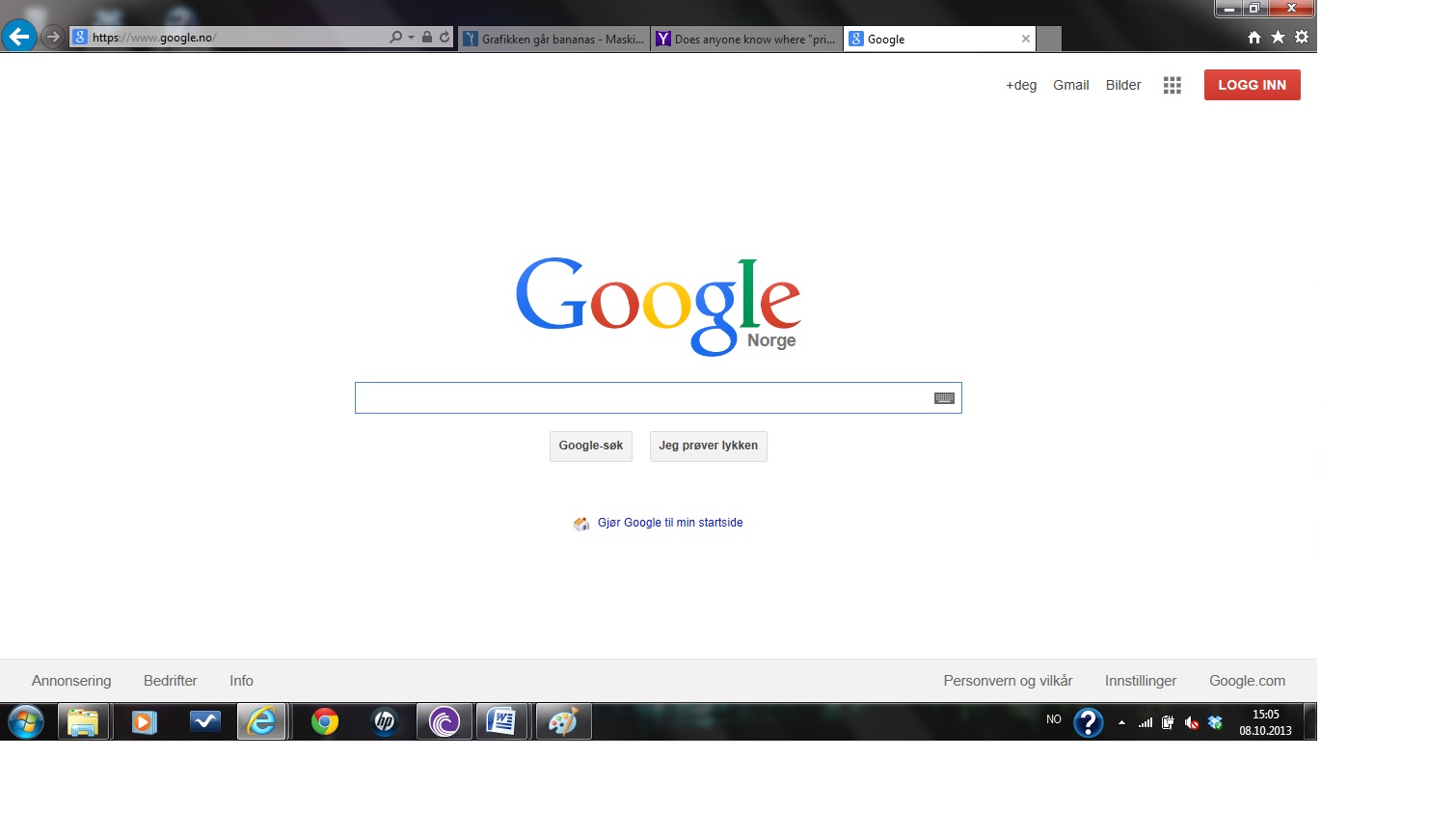The width and height of the screenshot is (1456, 839).
Task: Open the clock showing 15:05
Action: pyautogui.click(x=1265, y=722)
